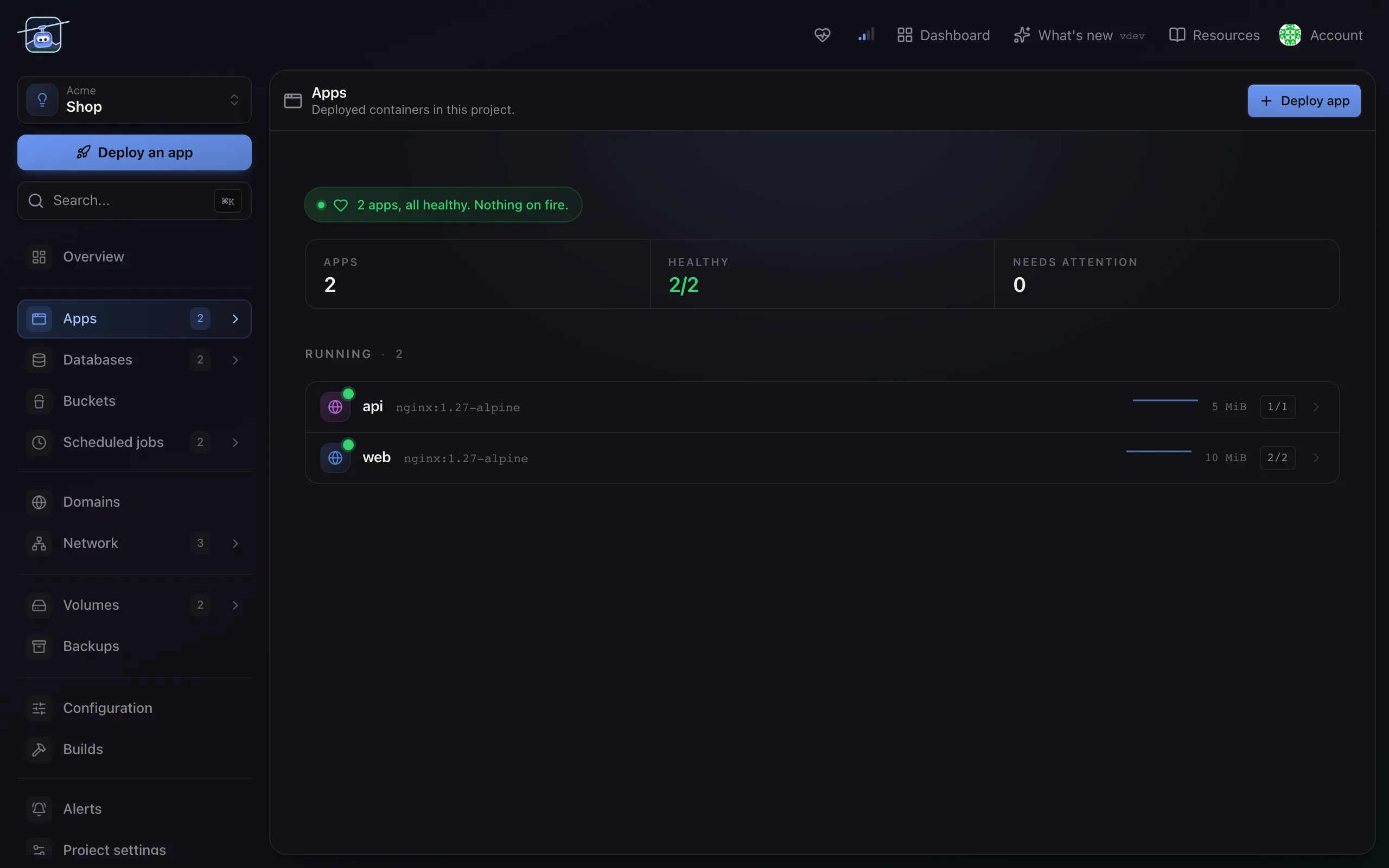Expand the Network section chevron
The width and height of the screenshot is (1389, 868).
pyautogui.click(x=235, y=543)
